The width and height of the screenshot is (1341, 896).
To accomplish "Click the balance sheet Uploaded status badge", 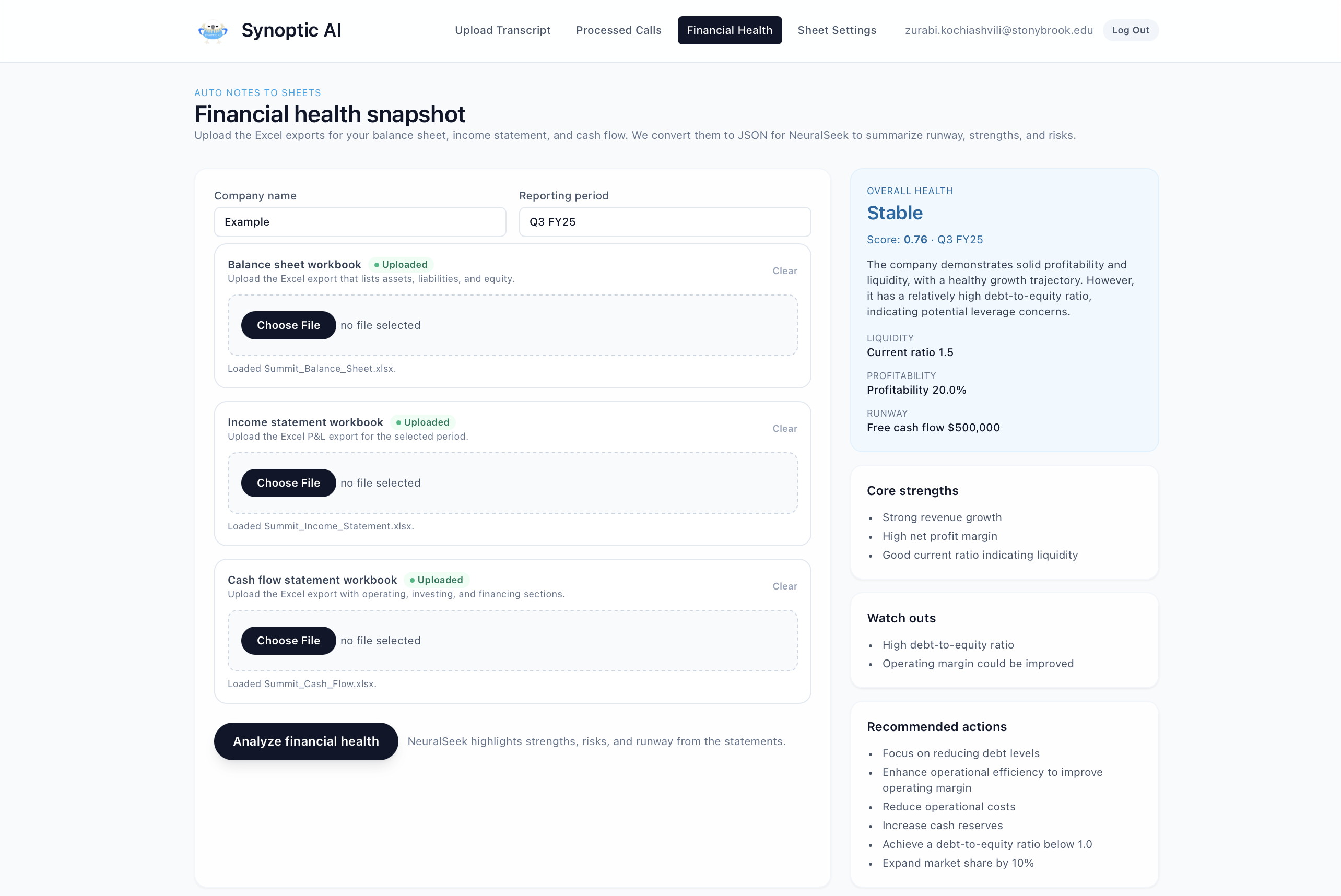I will 401,265.
